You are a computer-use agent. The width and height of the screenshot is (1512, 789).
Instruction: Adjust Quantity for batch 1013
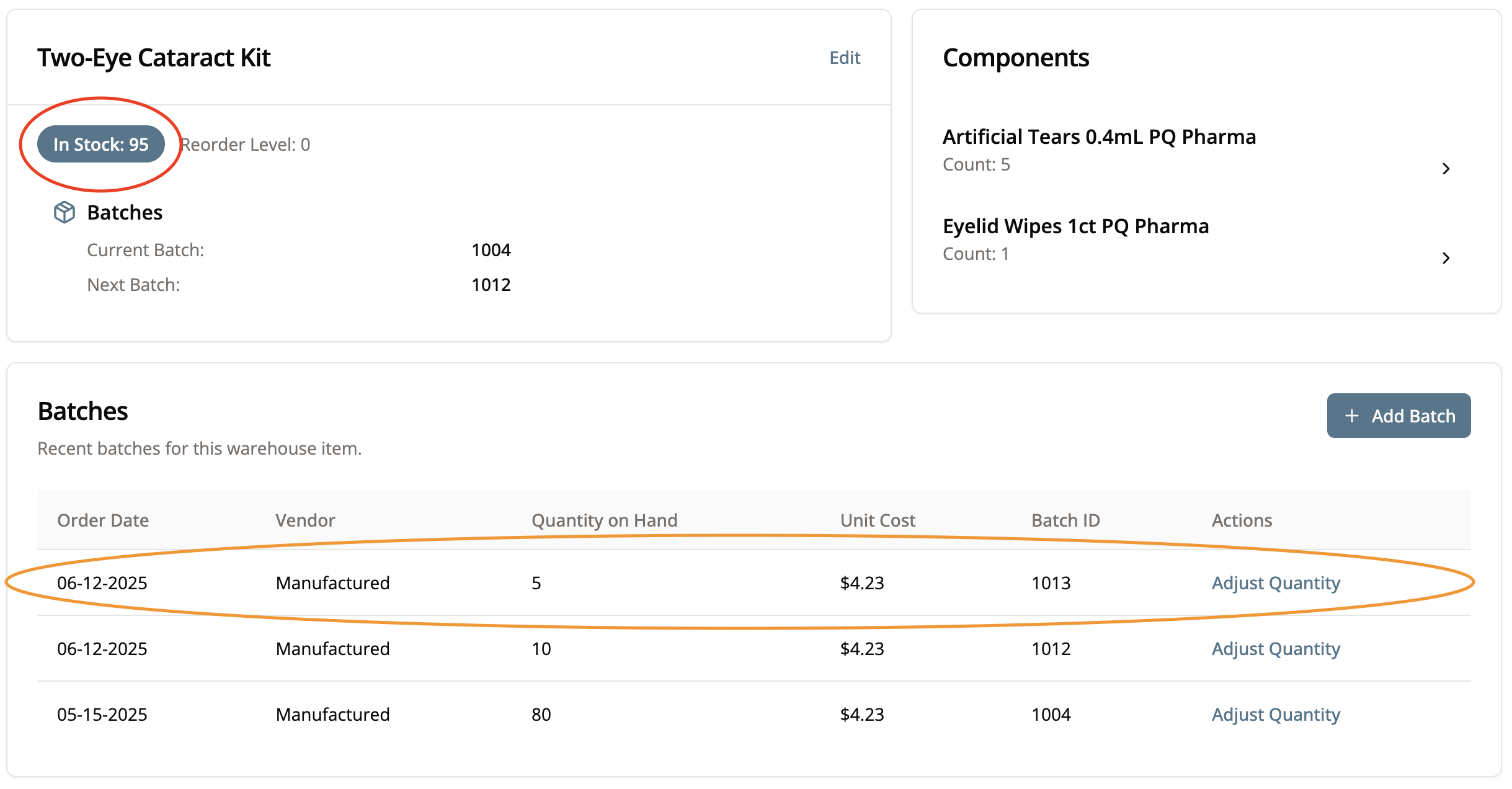pos(1276,583)
